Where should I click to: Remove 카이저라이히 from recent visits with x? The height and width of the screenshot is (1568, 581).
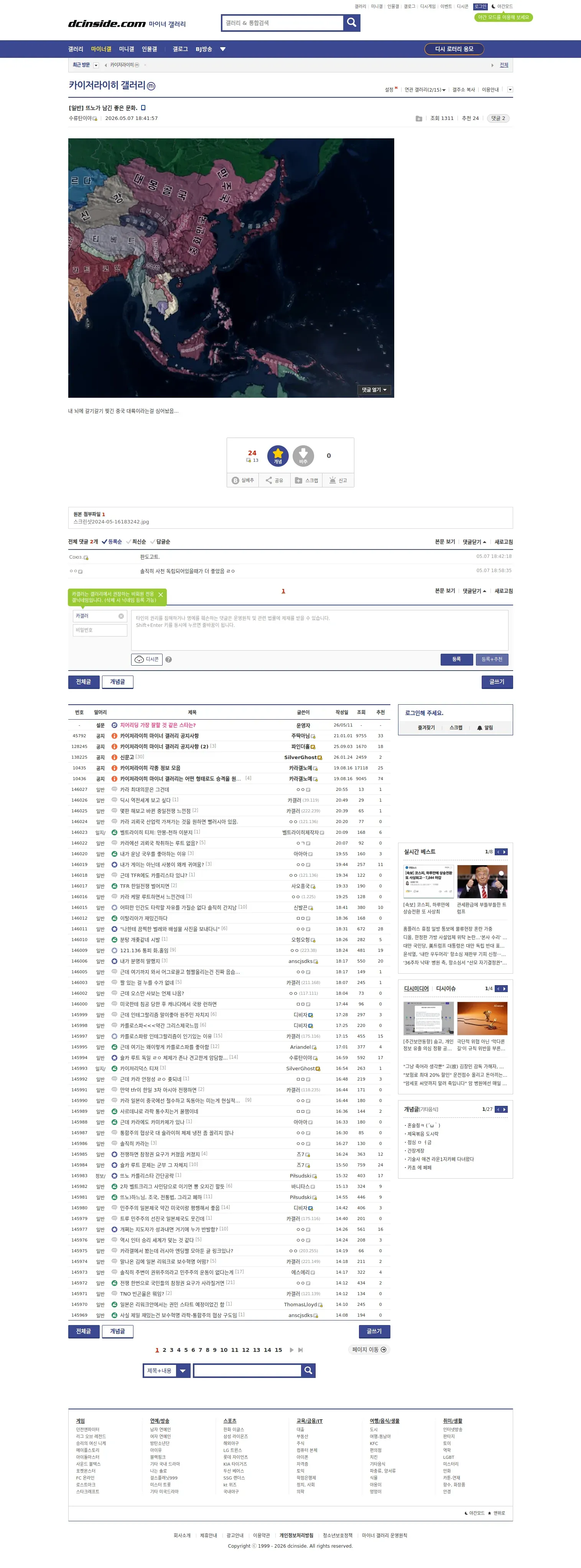coord(145,65)
